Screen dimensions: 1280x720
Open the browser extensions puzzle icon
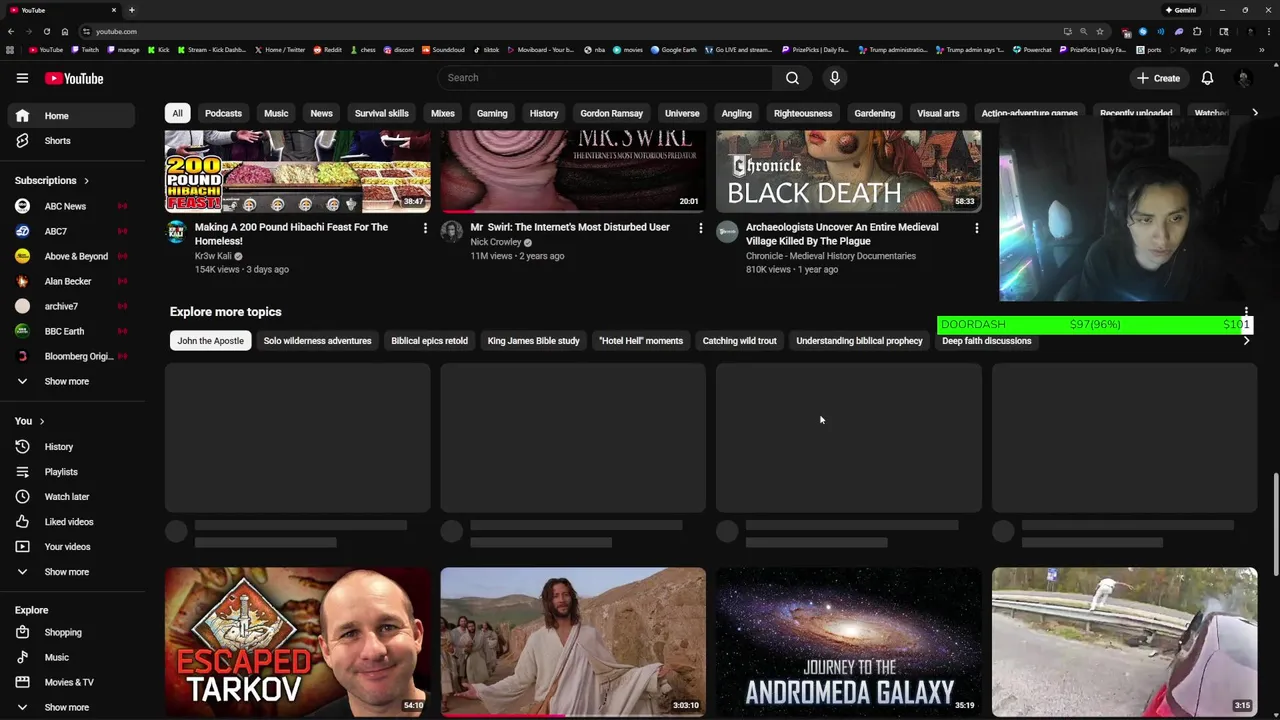[x=1197, y=31]
